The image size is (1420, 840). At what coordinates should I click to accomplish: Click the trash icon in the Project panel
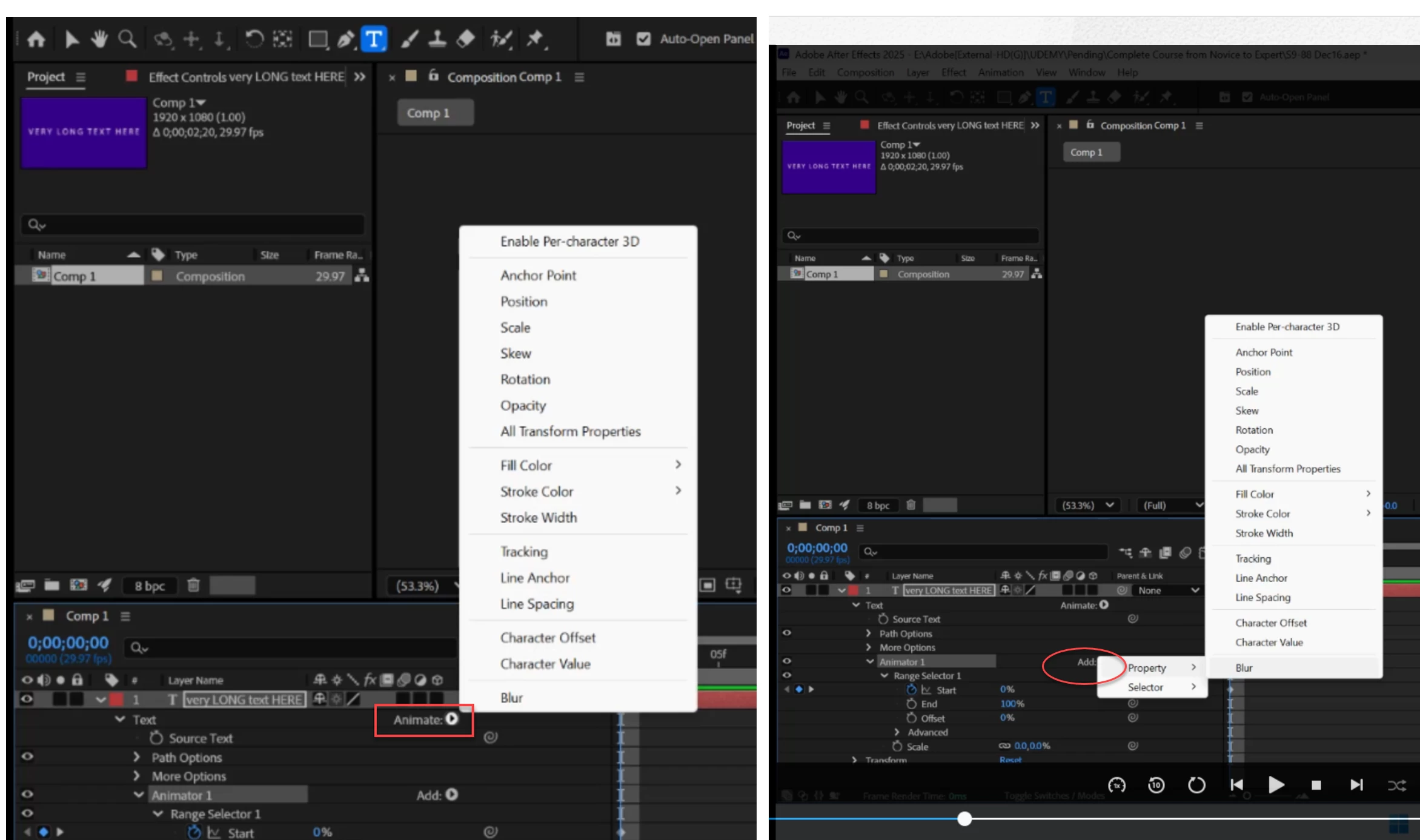[x=193, y=585]
